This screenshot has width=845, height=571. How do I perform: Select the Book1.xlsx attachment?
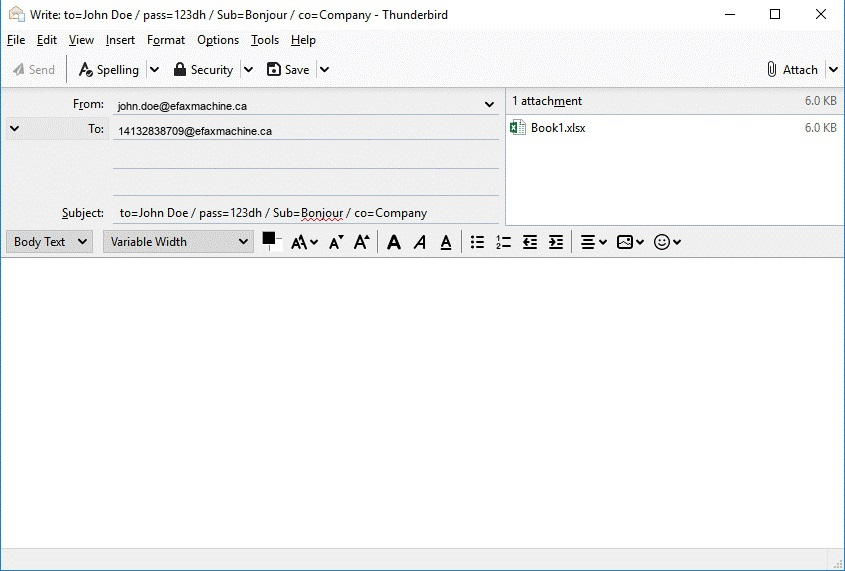pyautogui.click(x=673, y=128)
